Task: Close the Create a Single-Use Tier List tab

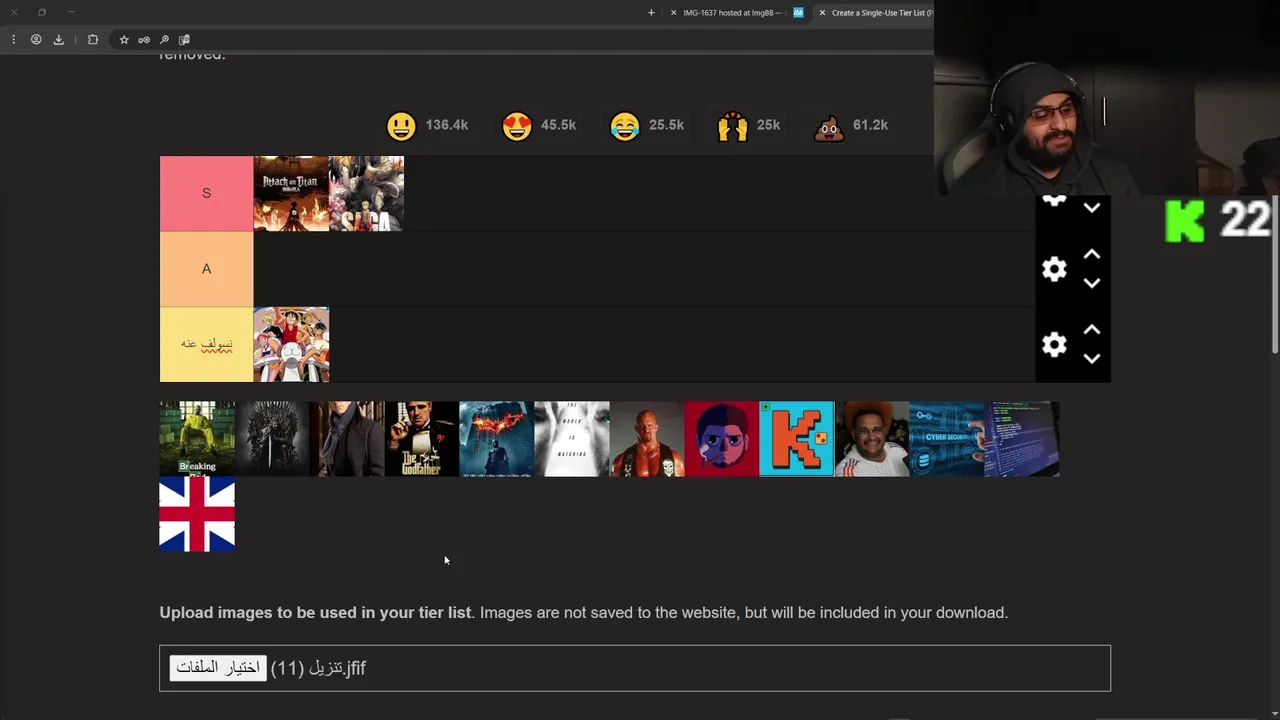Action: pos(822,13)
